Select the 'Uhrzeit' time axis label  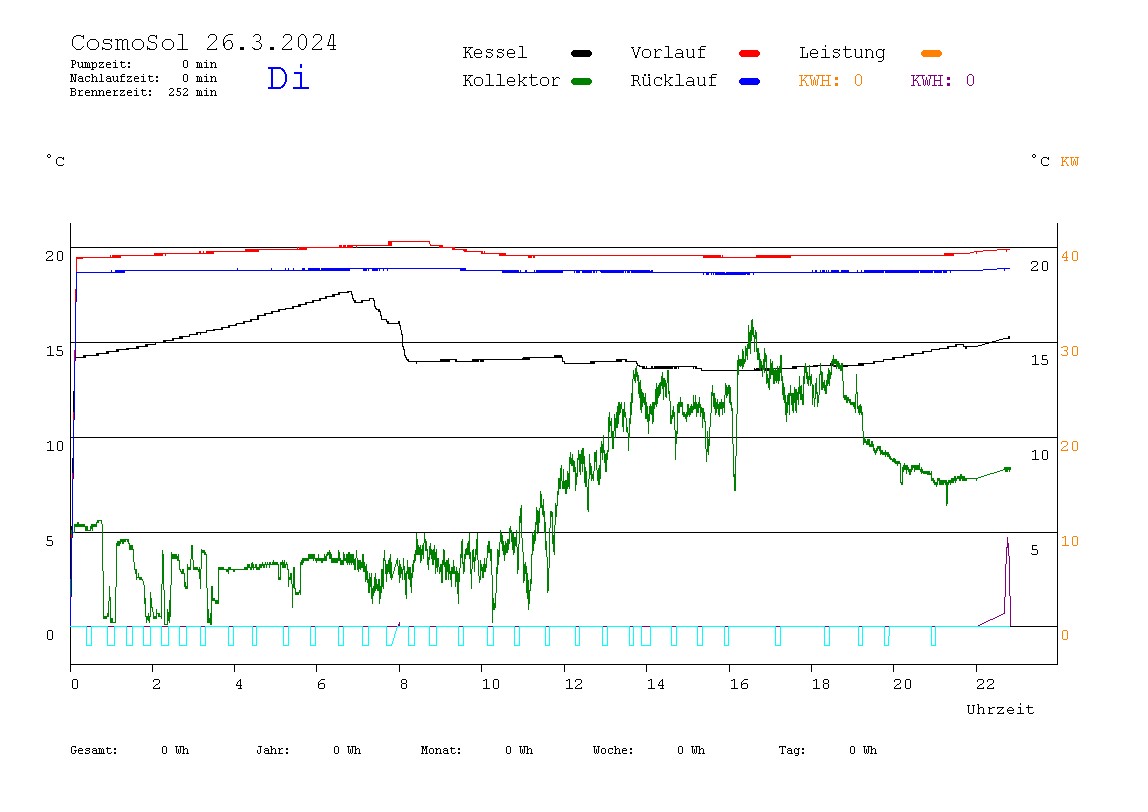pyautogui.click(x=1000, y=709)
